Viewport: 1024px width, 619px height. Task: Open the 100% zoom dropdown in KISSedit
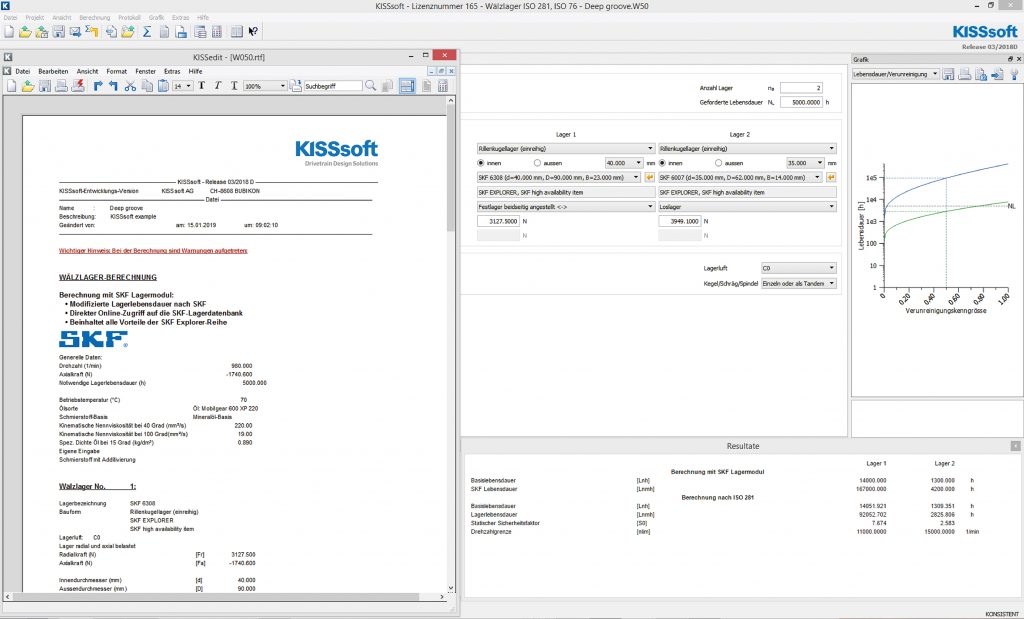pyautogui.click(x=283, y=87)
